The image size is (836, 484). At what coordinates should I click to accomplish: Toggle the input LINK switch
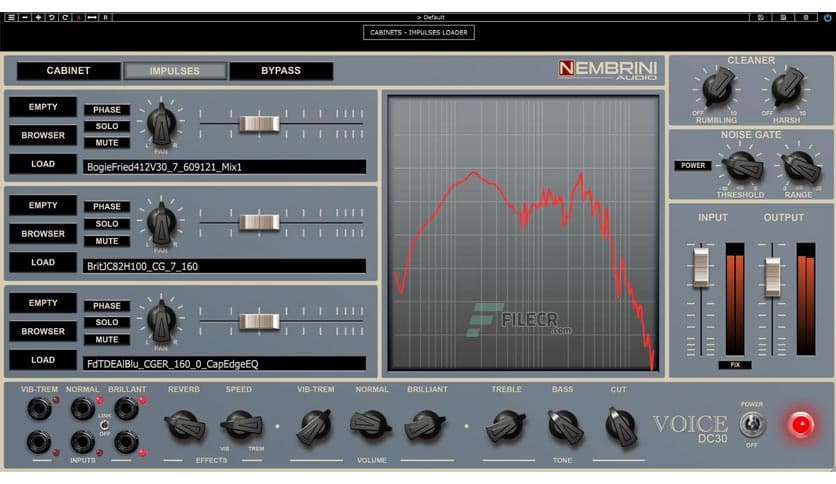104,425
